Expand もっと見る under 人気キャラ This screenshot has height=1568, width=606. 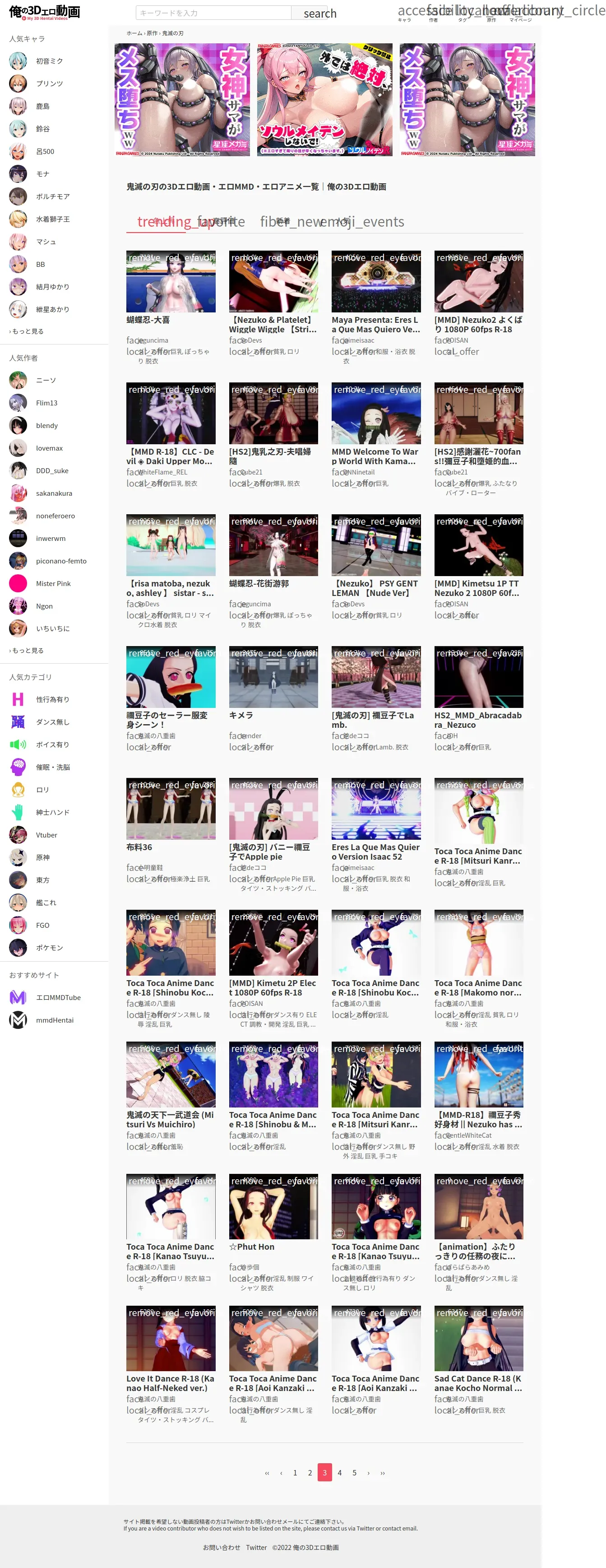[26, 331]
